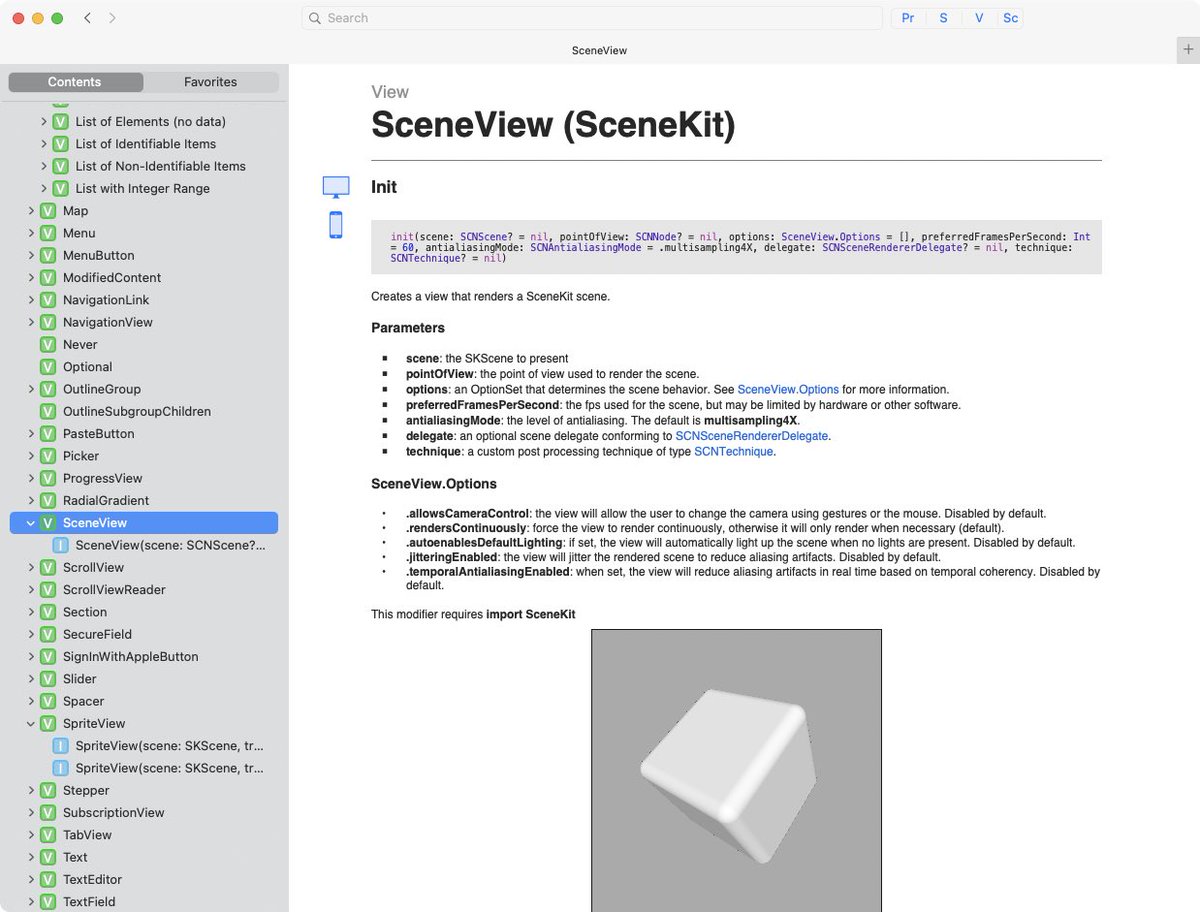Expand the List of Identifiable Items row

tap(44, 144)
